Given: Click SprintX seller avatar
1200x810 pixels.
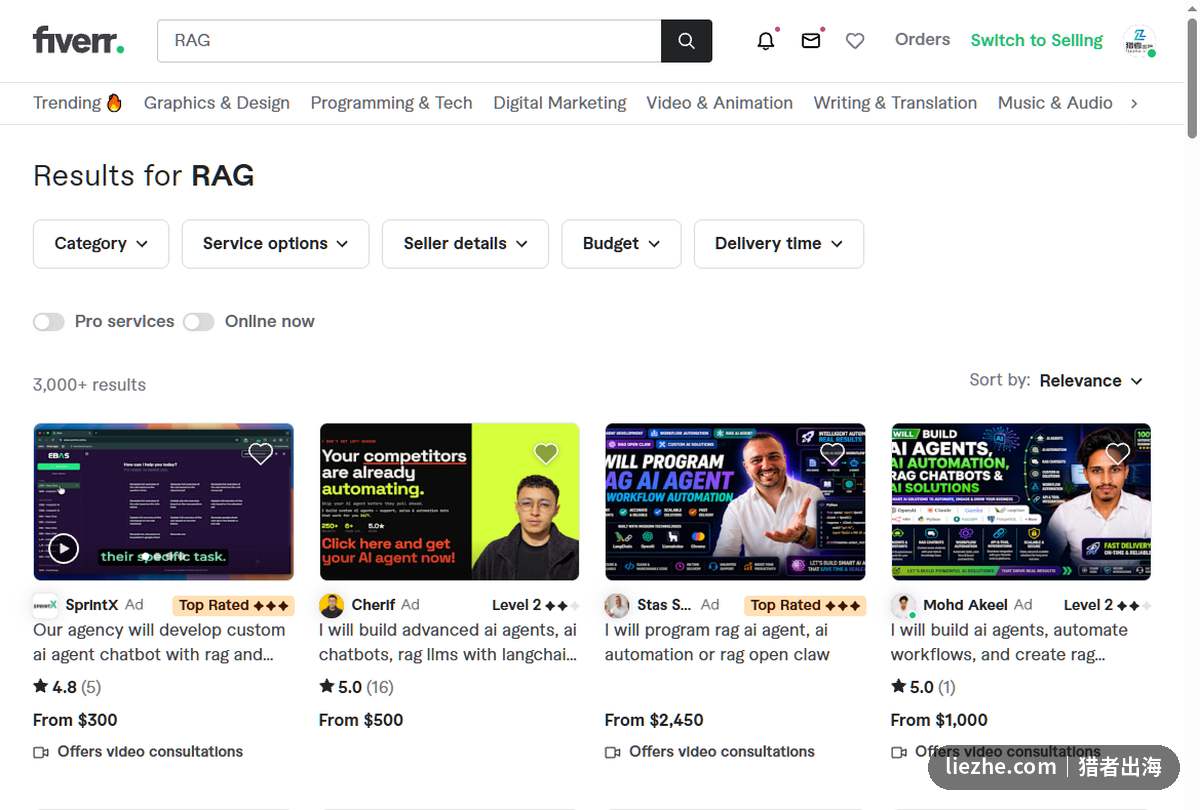Looking at the screenshot, I should [x=45, y=605].
